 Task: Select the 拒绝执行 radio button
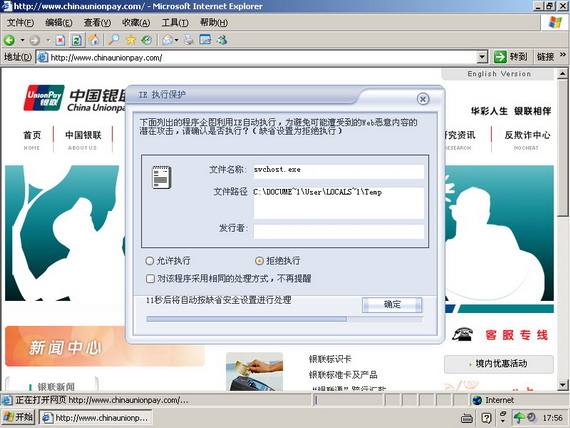(259, 261)
